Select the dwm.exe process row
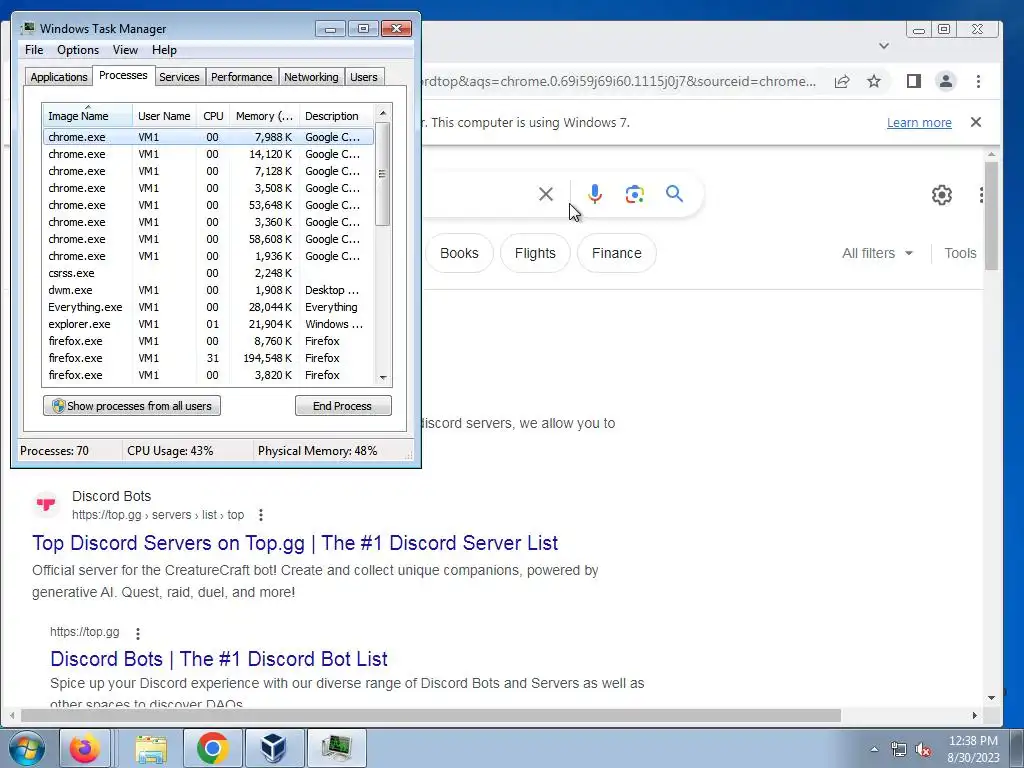1024x768 pixels. (x=208, y=290)
